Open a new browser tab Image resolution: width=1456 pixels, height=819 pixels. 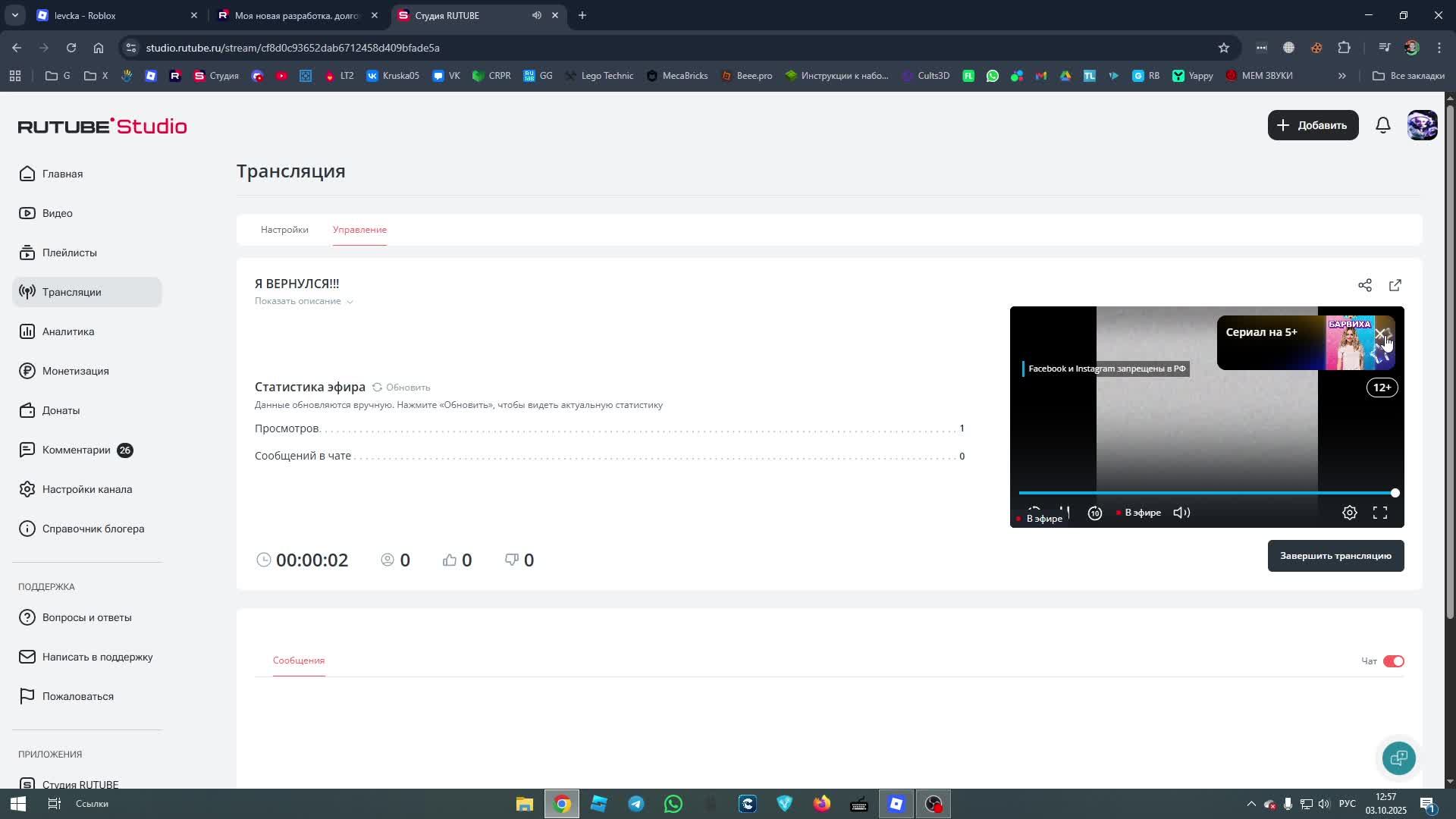click(582, 15)
